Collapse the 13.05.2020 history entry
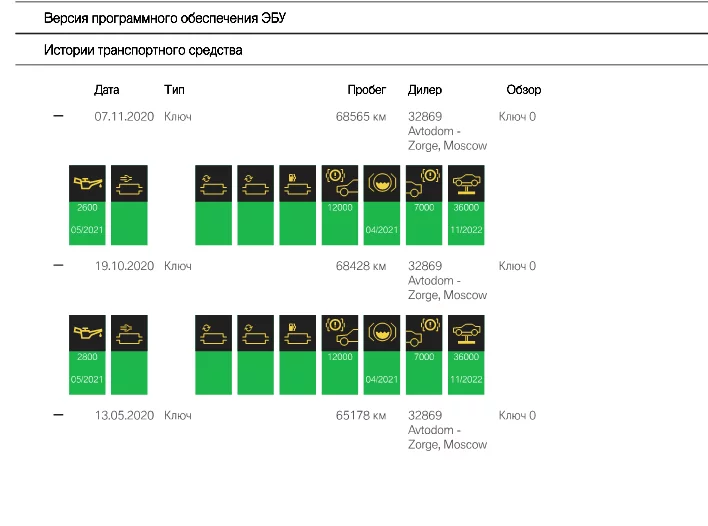The height and width of the screenshot is (526, 708). 58,415
